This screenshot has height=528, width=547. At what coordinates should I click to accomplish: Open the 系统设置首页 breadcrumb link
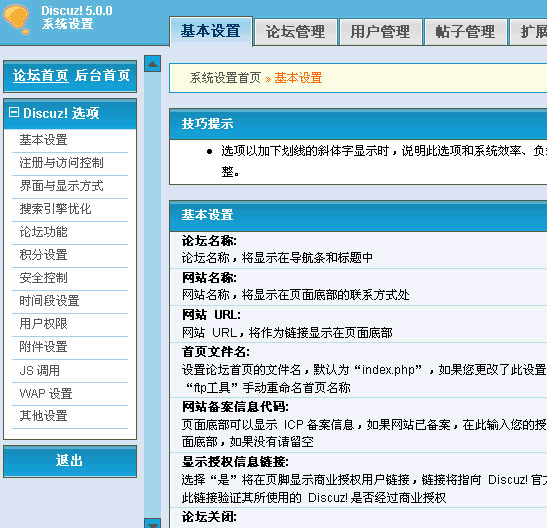(x=225, y=78)
